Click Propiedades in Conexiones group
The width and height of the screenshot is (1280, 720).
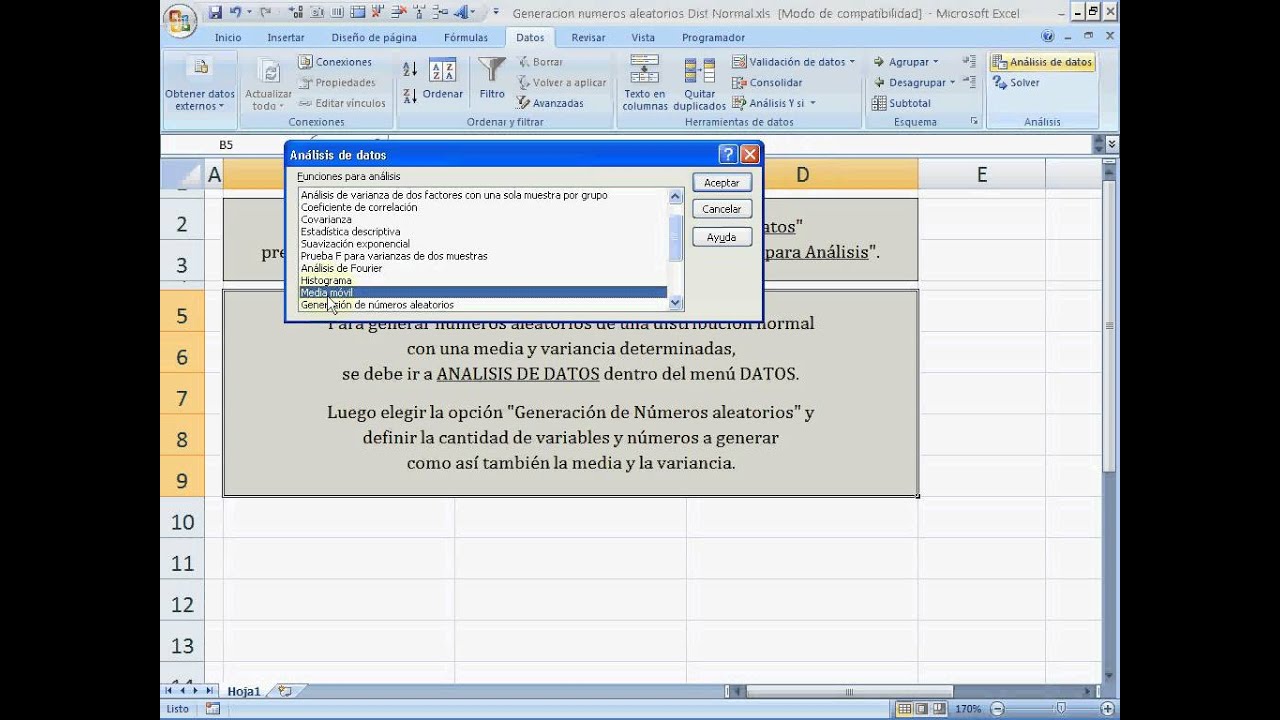pos(337,83)
